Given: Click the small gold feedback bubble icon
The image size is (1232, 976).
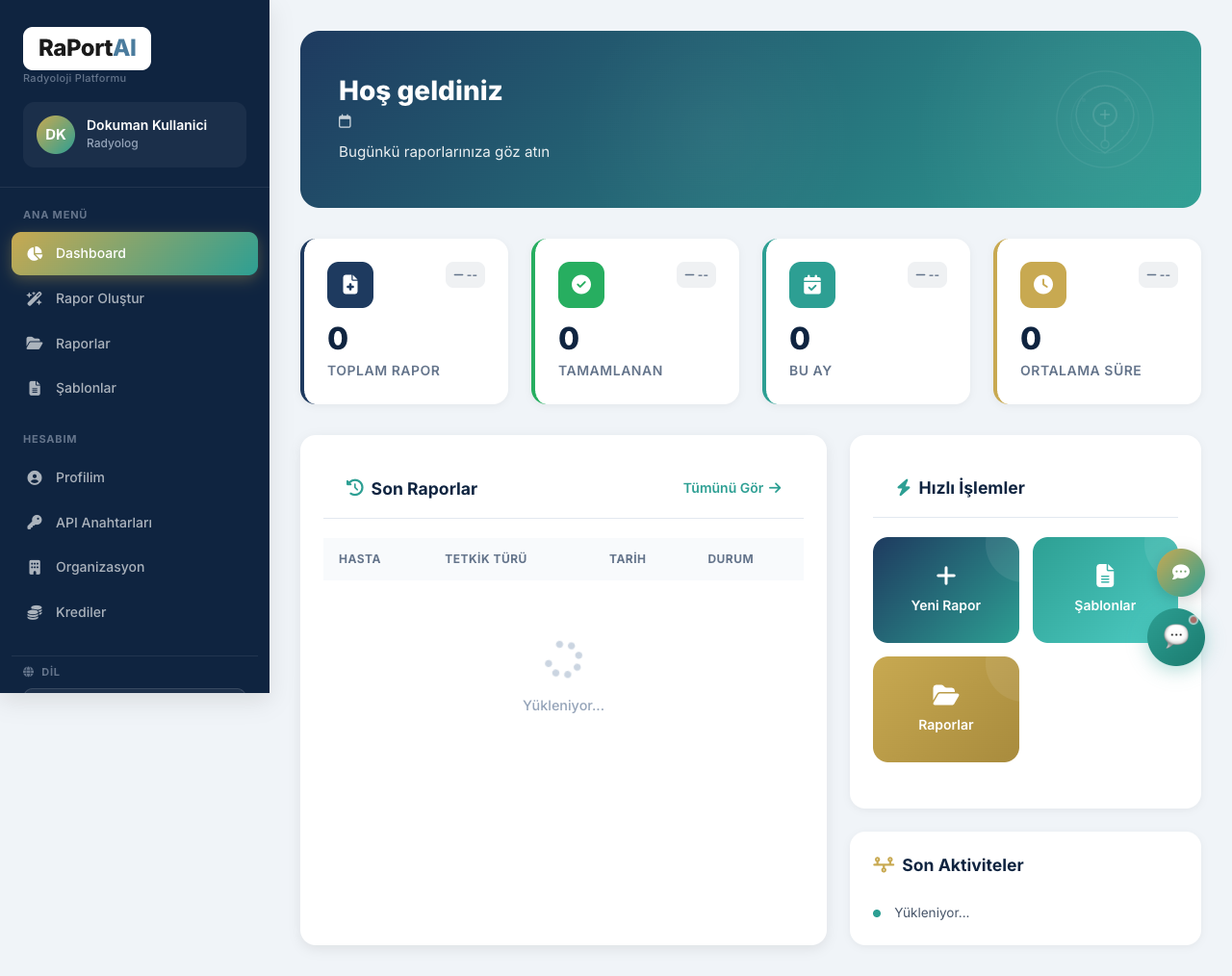Looking at the screenshot, I should point(1180,573).
